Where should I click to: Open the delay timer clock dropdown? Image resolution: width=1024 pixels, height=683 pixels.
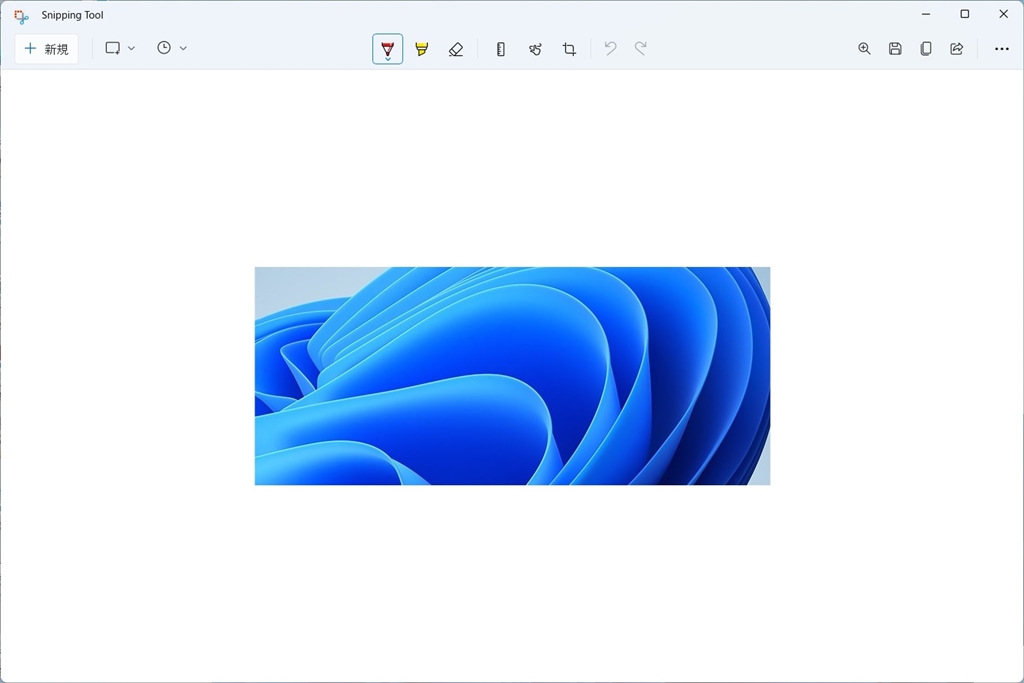[172, 48]
